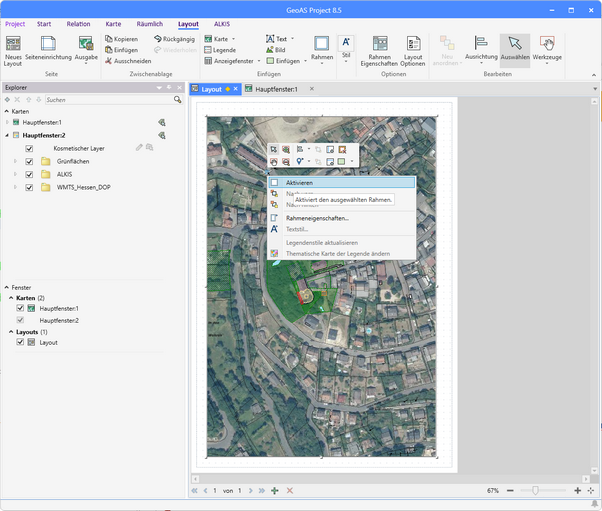Expand the ALKIS folder
Viewport: 602px width, 511px height.
(x=15, y=174)
